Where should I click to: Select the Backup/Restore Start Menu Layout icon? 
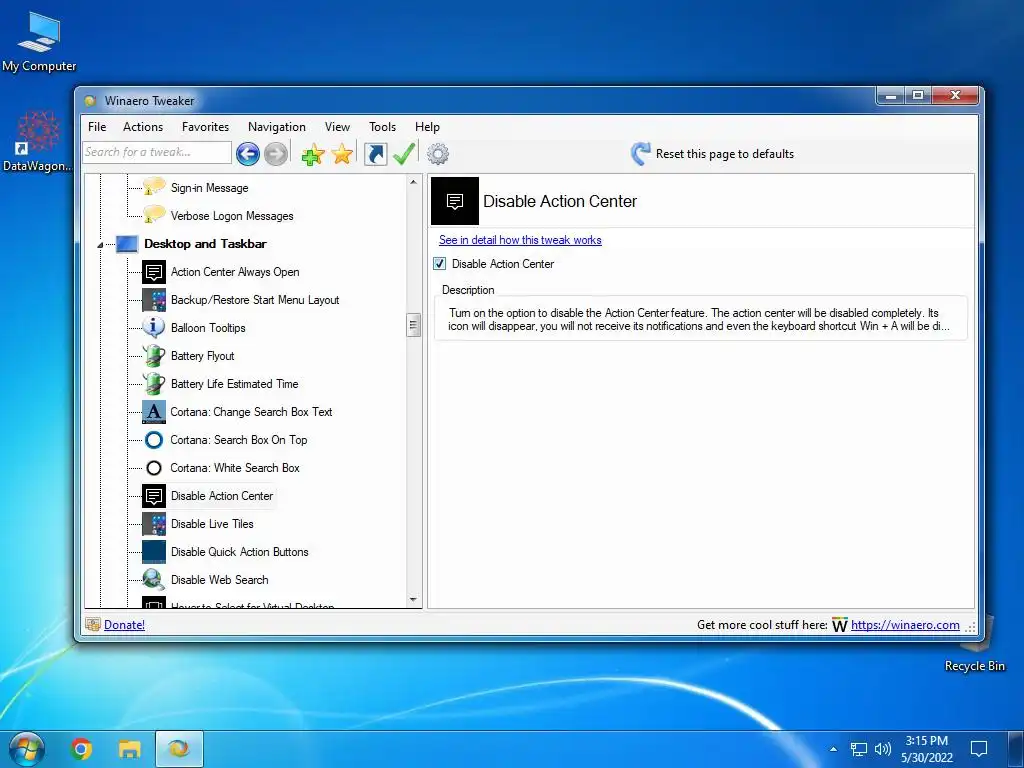(154, 300)
